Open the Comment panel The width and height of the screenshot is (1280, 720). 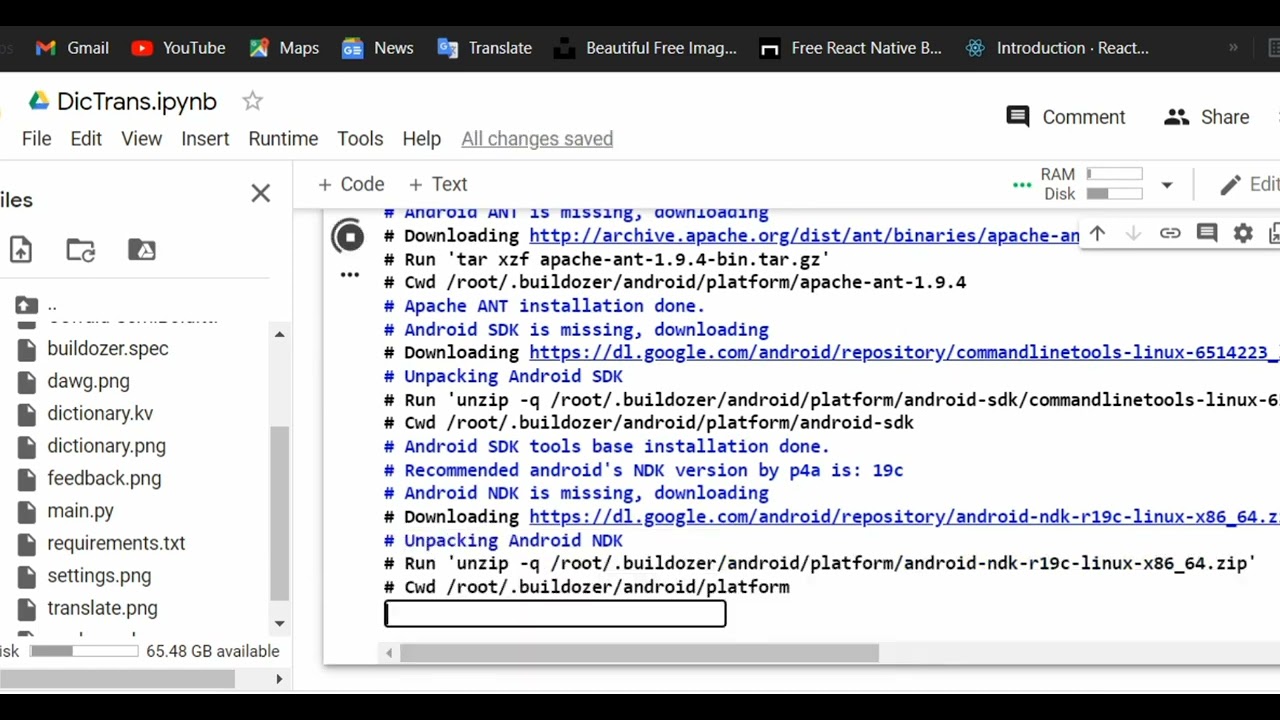point(1066,117)
